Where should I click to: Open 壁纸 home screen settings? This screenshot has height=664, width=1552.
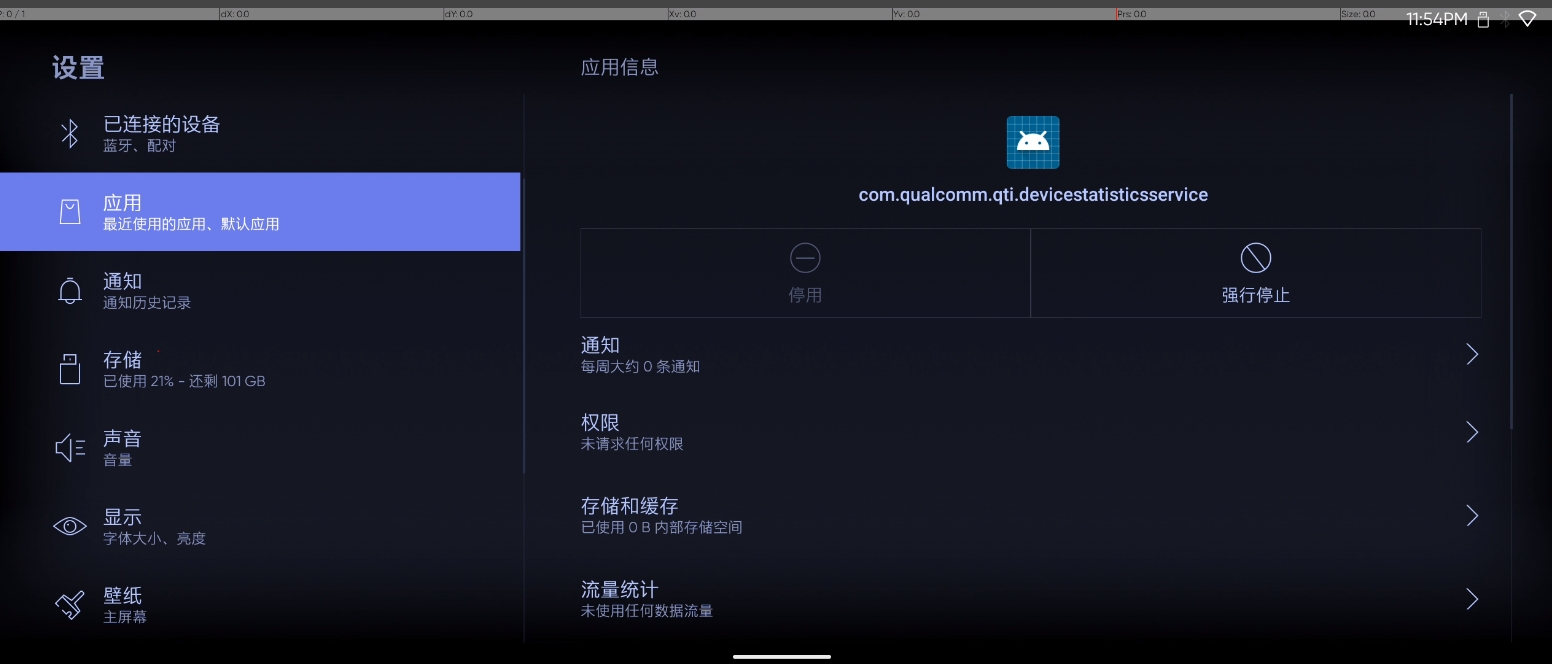pyautogui.click(x=260, y=604)
